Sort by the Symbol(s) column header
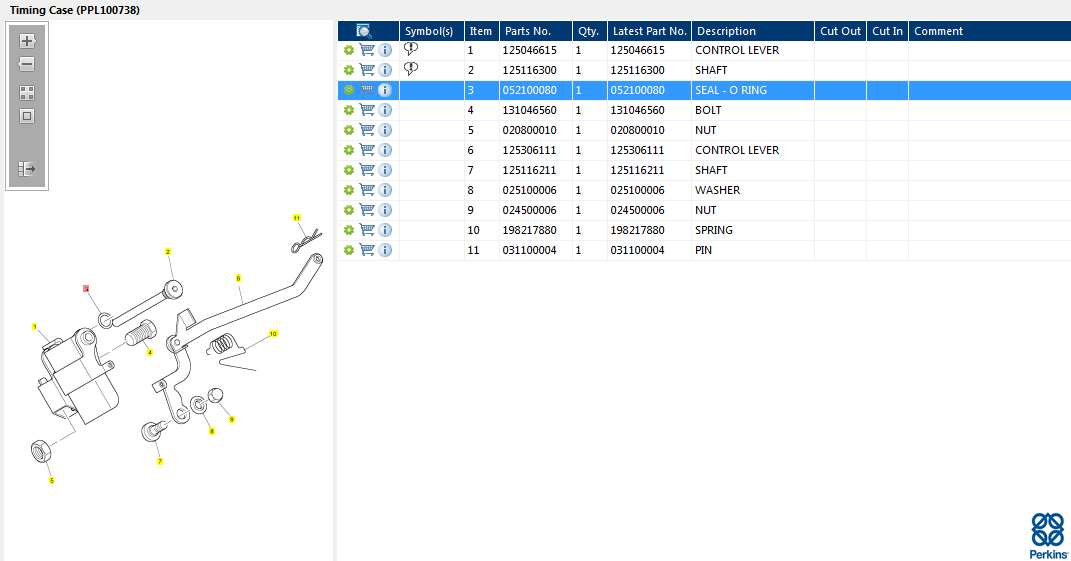This screenshot has height=561, width=1071. (432, 31)
